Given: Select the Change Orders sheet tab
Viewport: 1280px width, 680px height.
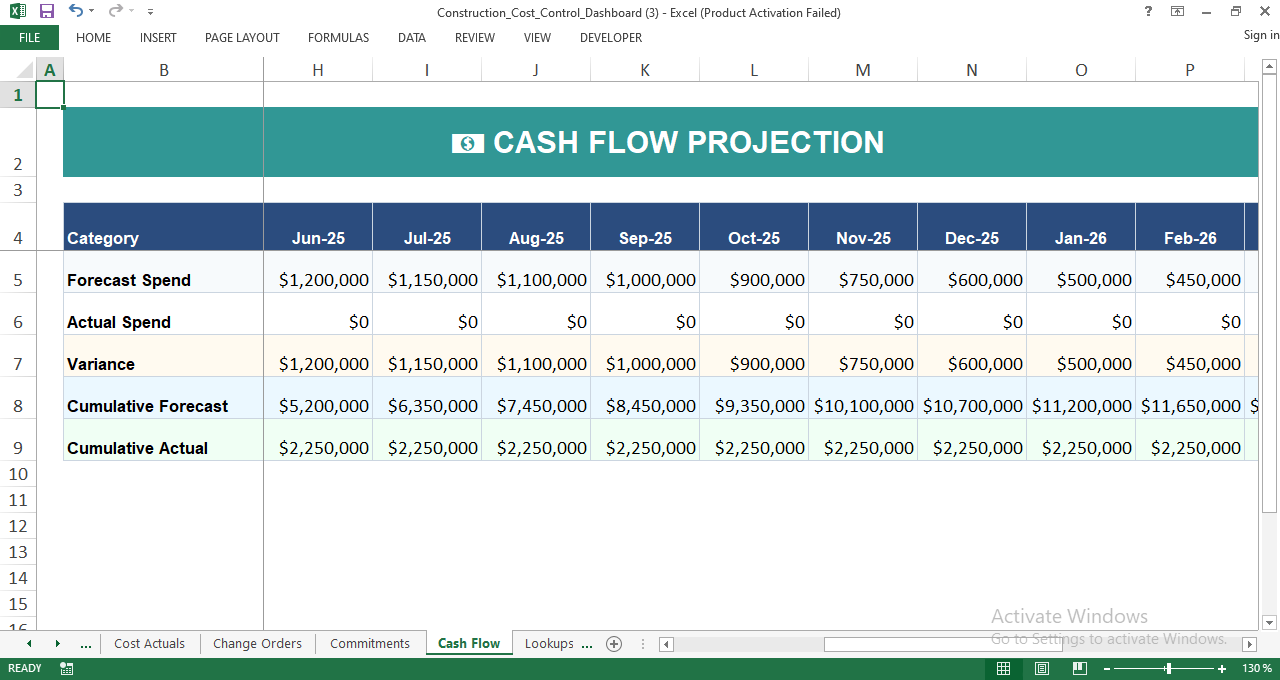Looking at the screenshot, I should (257, 643).
